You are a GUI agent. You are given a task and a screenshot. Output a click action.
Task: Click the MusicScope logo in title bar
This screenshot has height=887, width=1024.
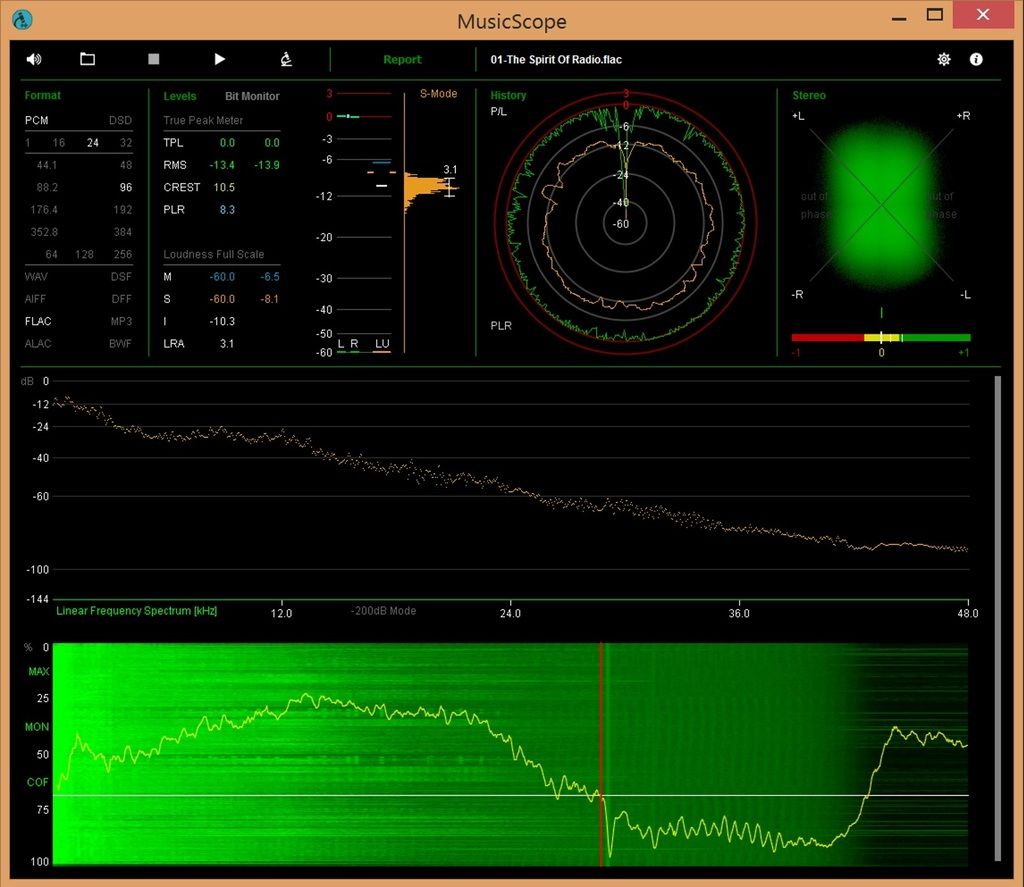pyautogui.click(x=22, y=19)
